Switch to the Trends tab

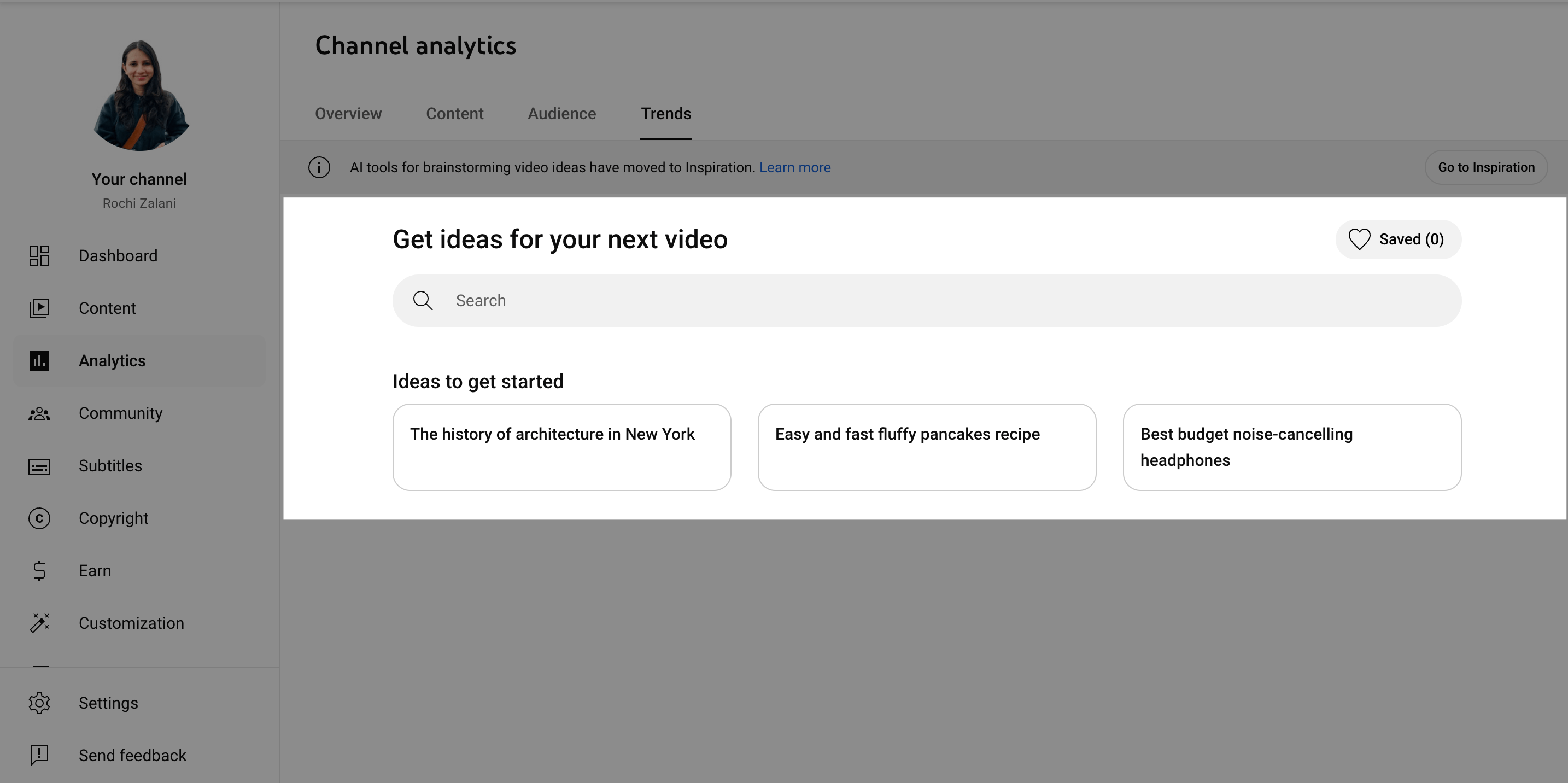tap(665, 113)
